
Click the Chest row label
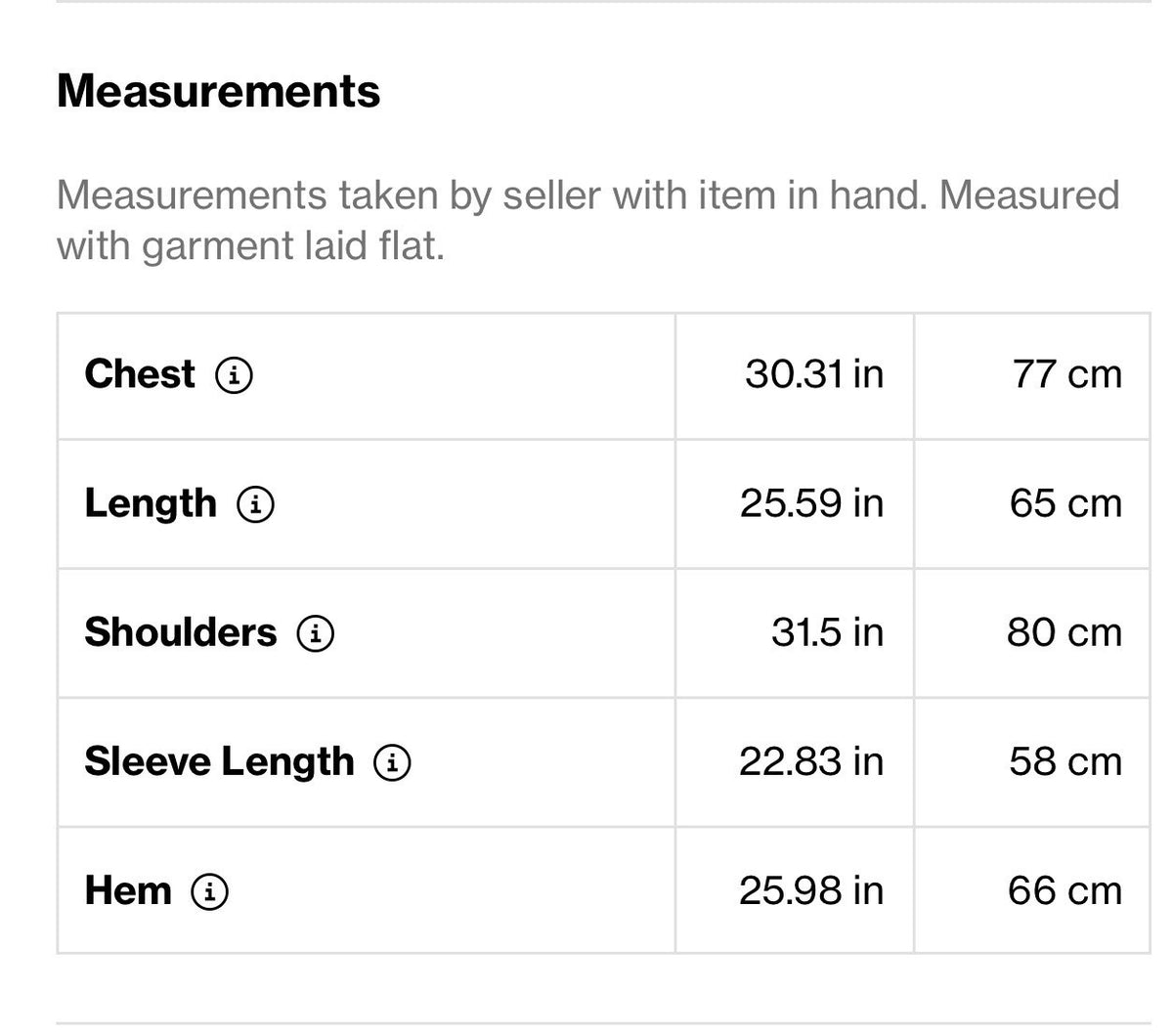click(140, 374)
